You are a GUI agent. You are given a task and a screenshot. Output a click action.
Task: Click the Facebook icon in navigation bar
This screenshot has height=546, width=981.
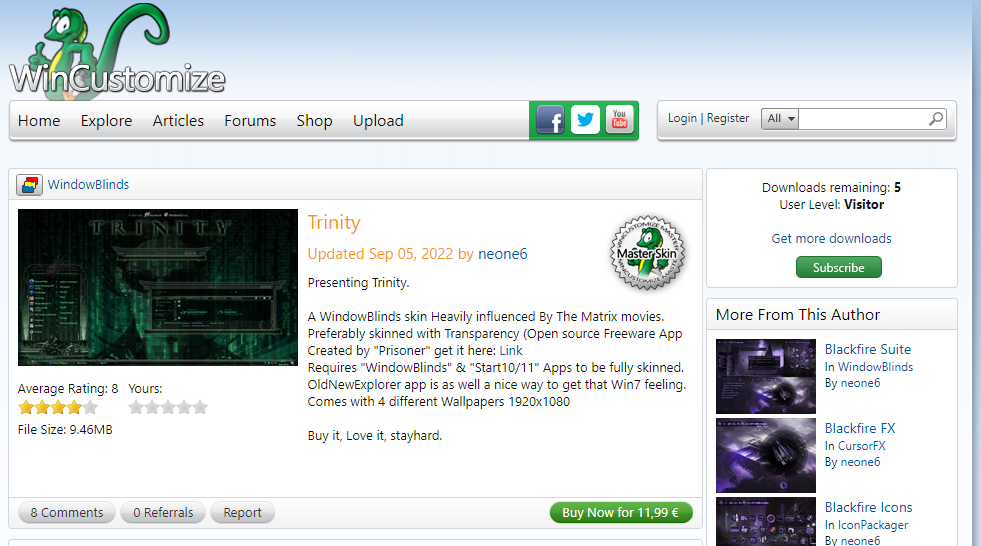tap(550, 120)
